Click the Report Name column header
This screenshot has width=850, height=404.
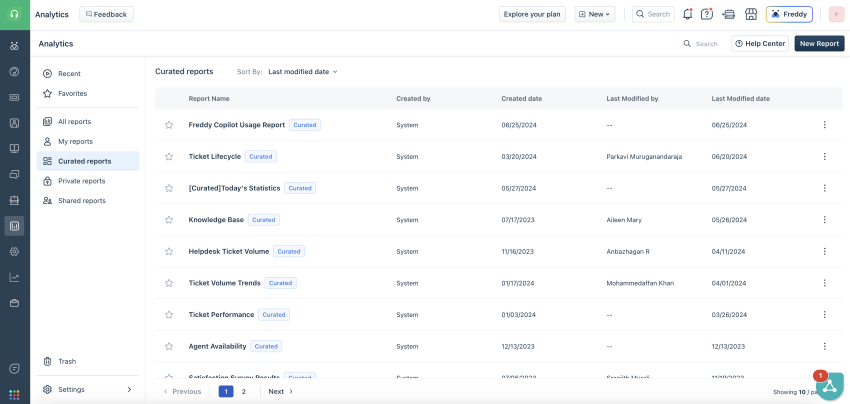coord(209,99)
